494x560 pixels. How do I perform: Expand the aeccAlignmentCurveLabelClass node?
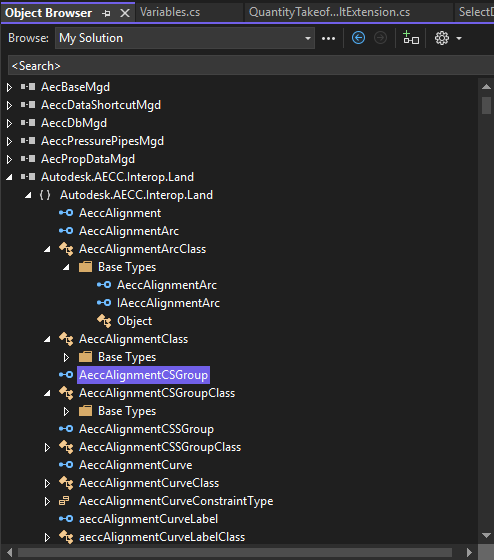47,538
